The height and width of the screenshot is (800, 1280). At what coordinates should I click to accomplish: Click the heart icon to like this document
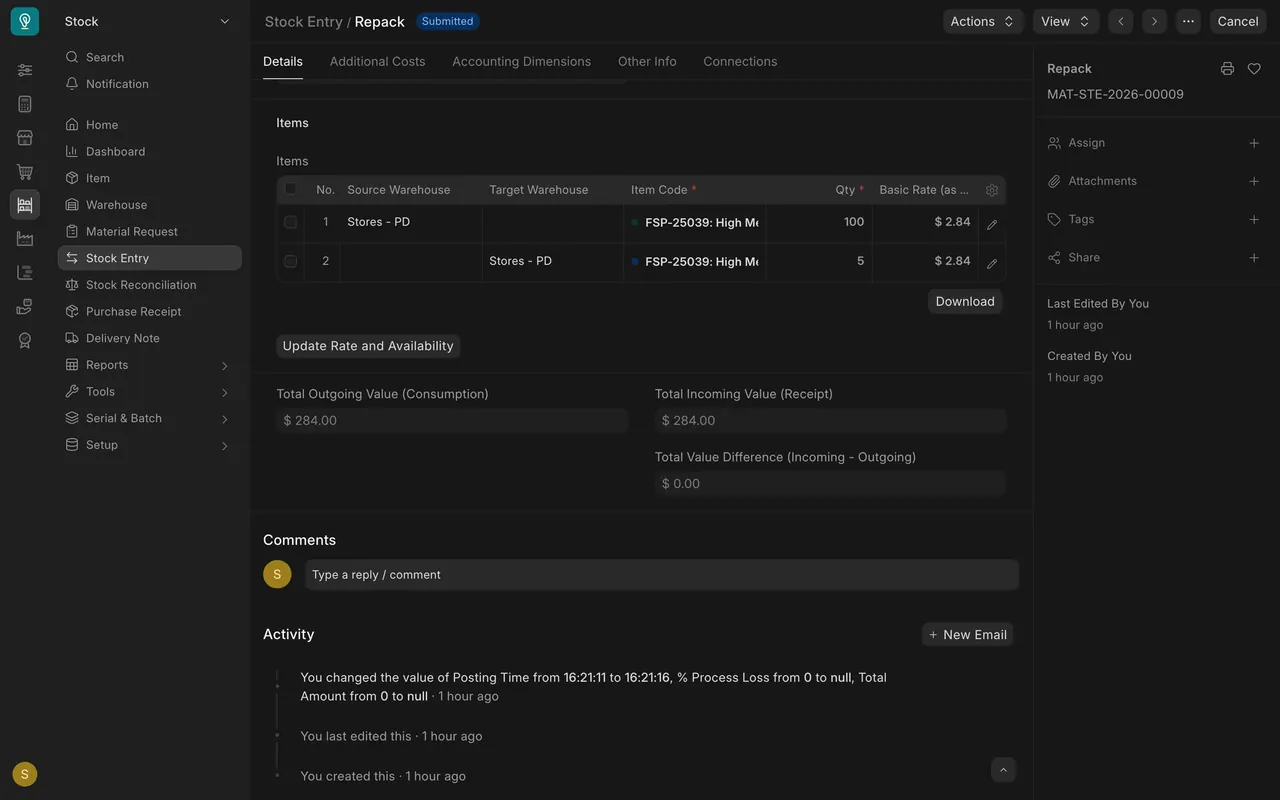pos(1254,69)
